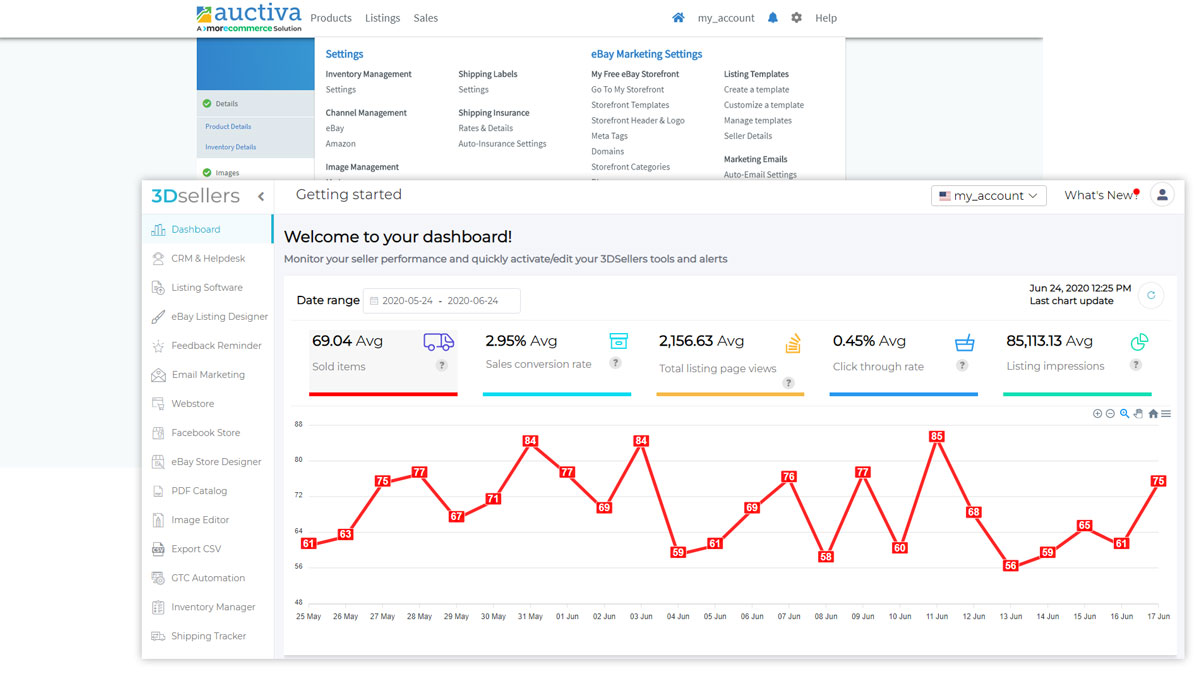Select the Listing impressions metric card
The height and width of the screenshot is (675, 1200).
click(x=1077, y=362)
